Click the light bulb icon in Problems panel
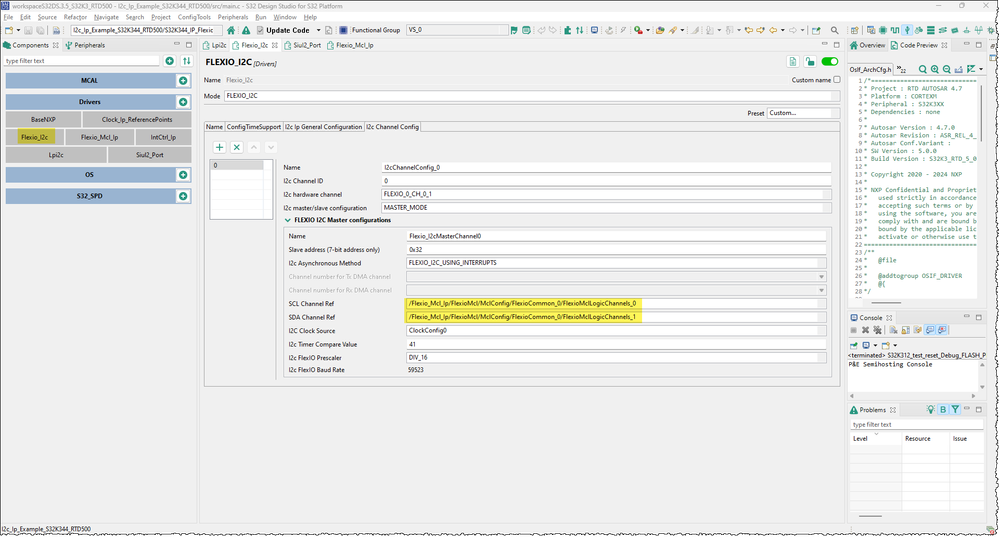Screen dimensions: 999x537 click(x=931, y=410)
